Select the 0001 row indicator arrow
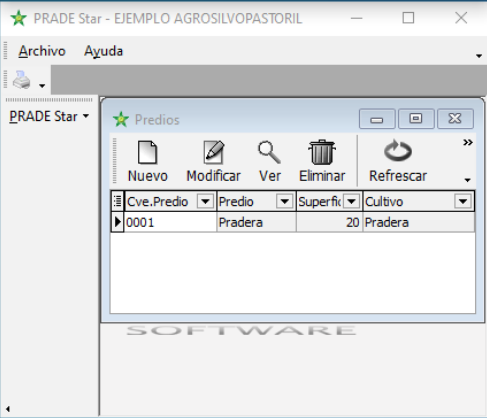The width and height of the screenshot is (487, 418). [x=117, y=222]
